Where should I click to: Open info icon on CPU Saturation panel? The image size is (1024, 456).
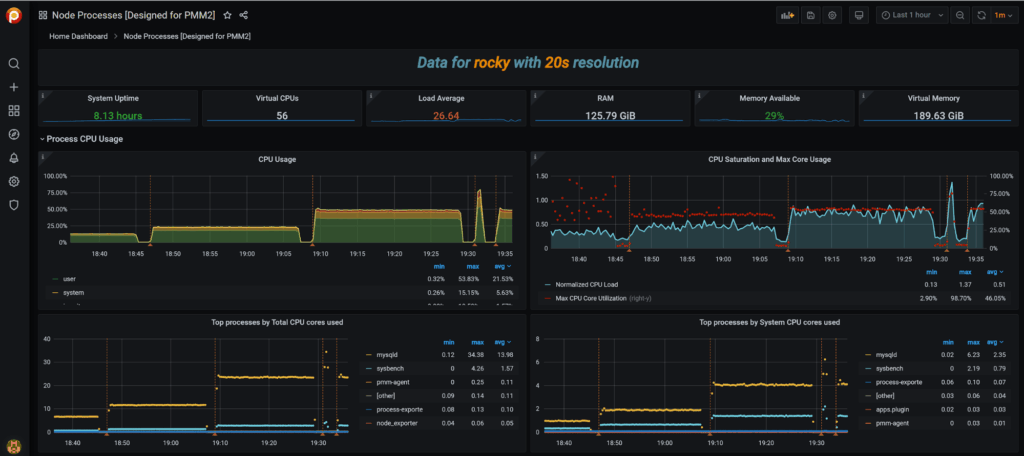(x=535, y=157)
